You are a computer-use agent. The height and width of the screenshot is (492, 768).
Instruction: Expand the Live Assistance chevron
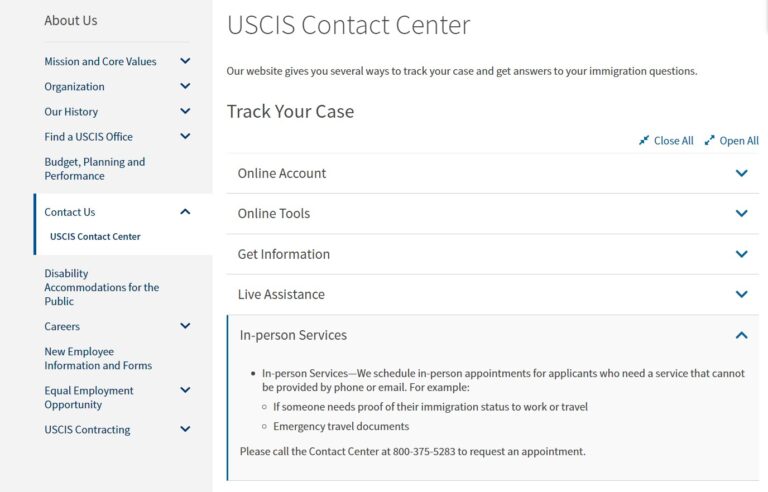(741, 294)
